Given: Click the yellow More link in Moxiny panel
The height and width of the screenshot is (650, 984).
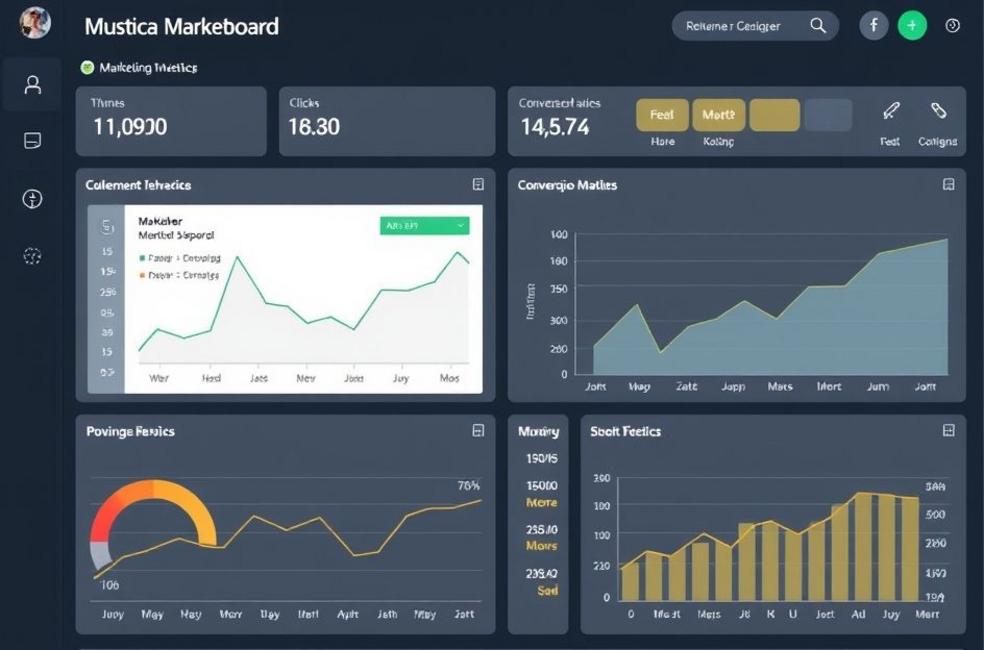Looking at the screenshot, I should 541,503.
